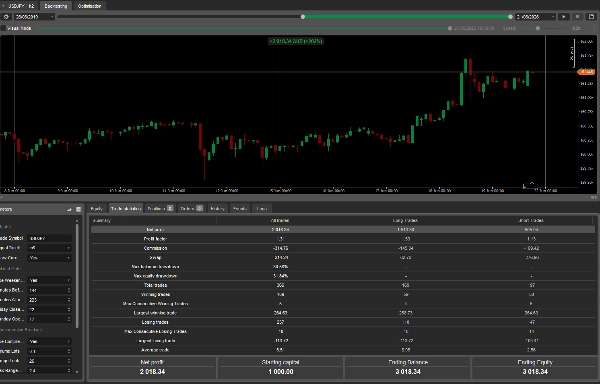Open the Events tab
Screen dimensions: 600x384
tap(240, 208)
